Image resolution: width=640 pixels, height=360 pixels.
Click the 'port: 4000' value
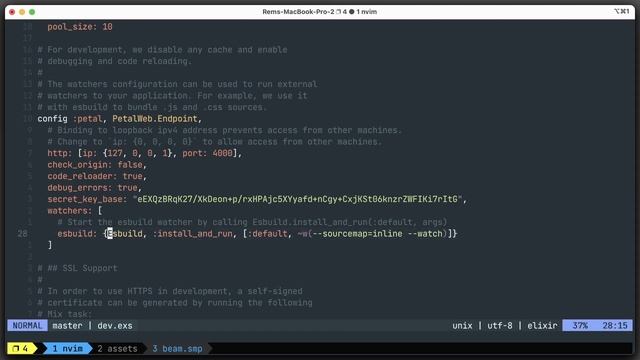pos(207,153)
